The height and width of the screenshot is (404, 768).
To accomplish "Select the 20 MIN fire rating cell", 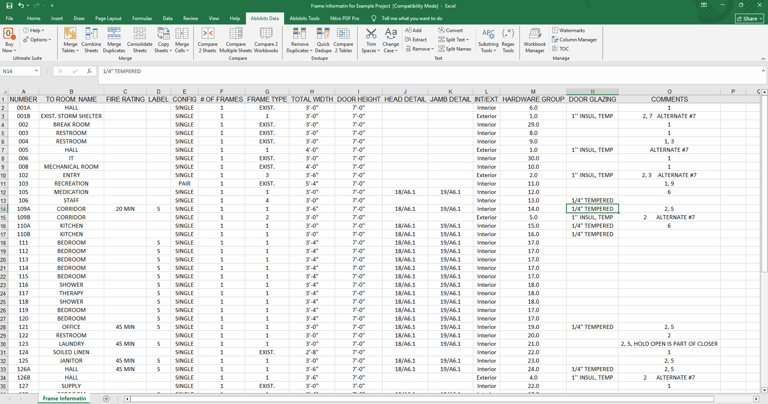I will pyautogui.click(x=125, y=209).
